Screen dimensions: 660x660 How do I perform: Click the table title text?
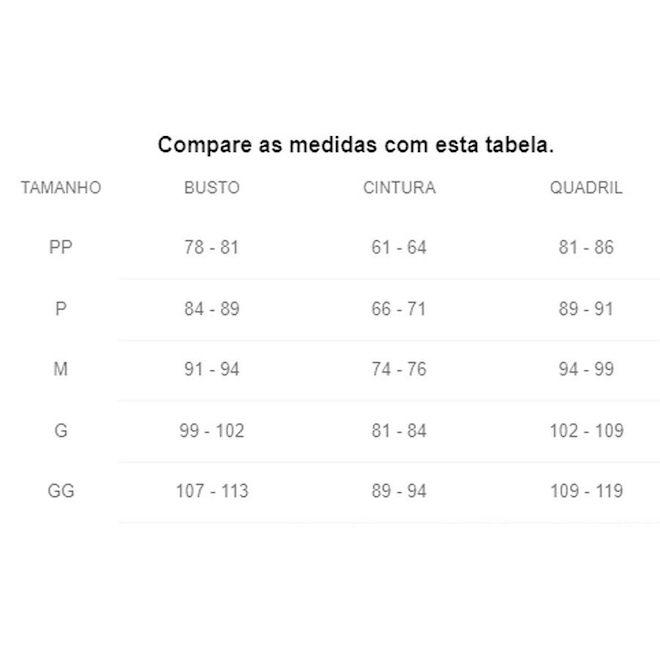coord(356,145)
